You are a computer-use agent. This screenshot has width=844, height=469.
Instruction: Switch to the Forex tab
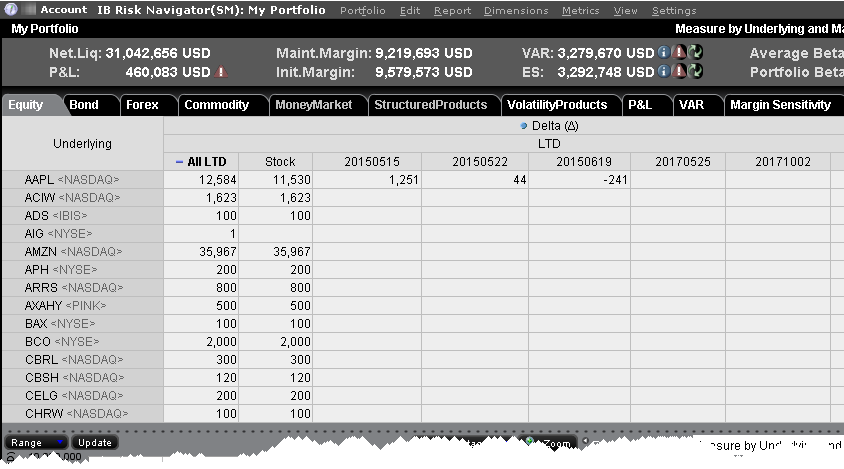(x=142, y=104)
